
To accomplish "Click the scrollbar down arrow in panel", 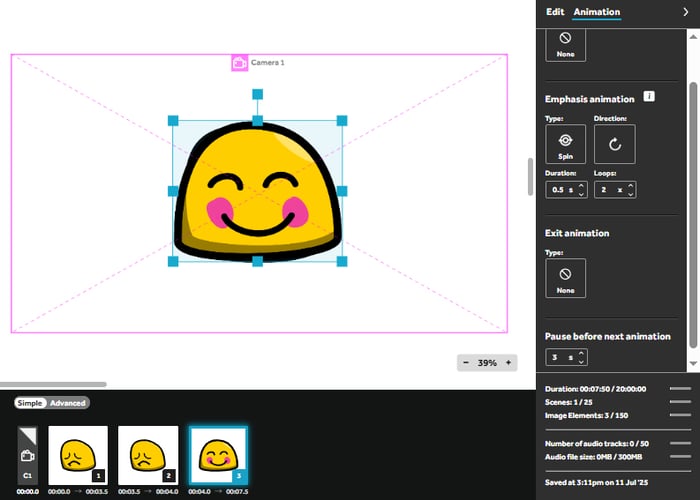I will [x=693, y=363].
